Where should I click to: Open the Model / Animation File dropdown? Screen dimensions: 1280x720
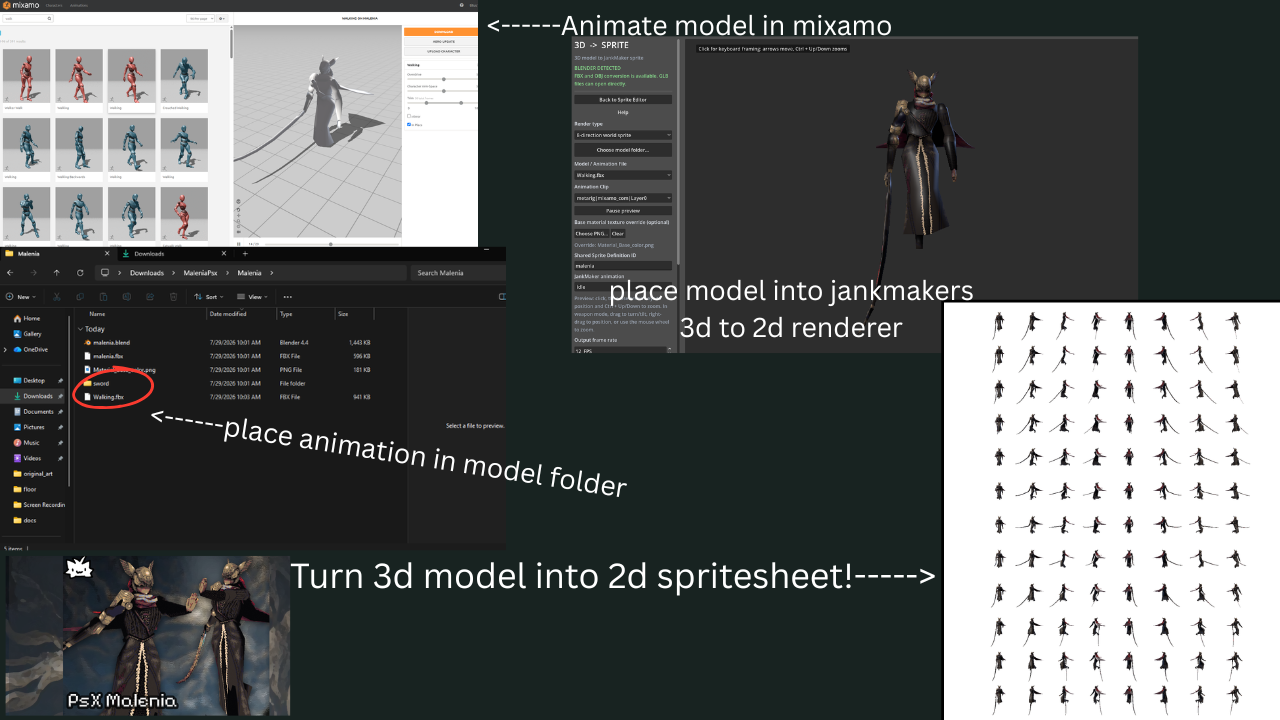click(x=623, y=175)
